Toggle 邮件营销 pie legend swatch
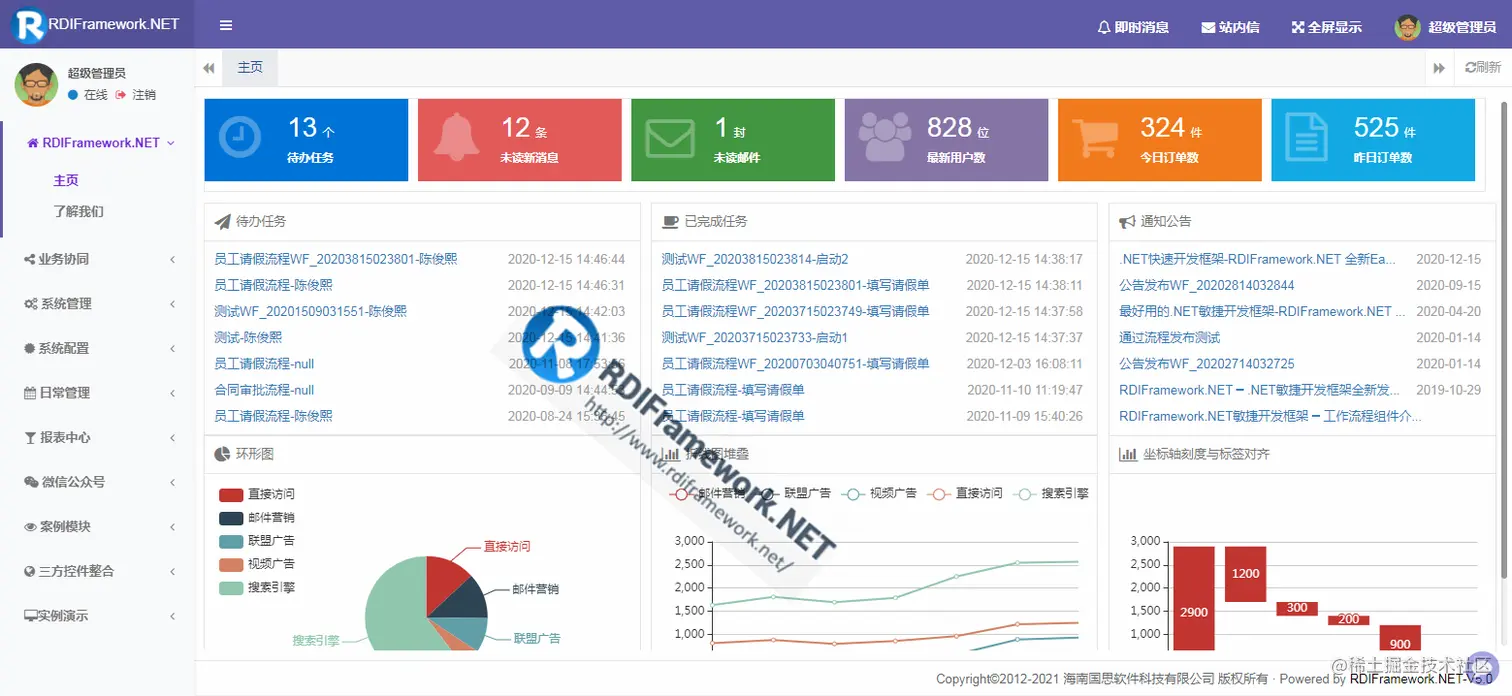 [x=231, y=518]
